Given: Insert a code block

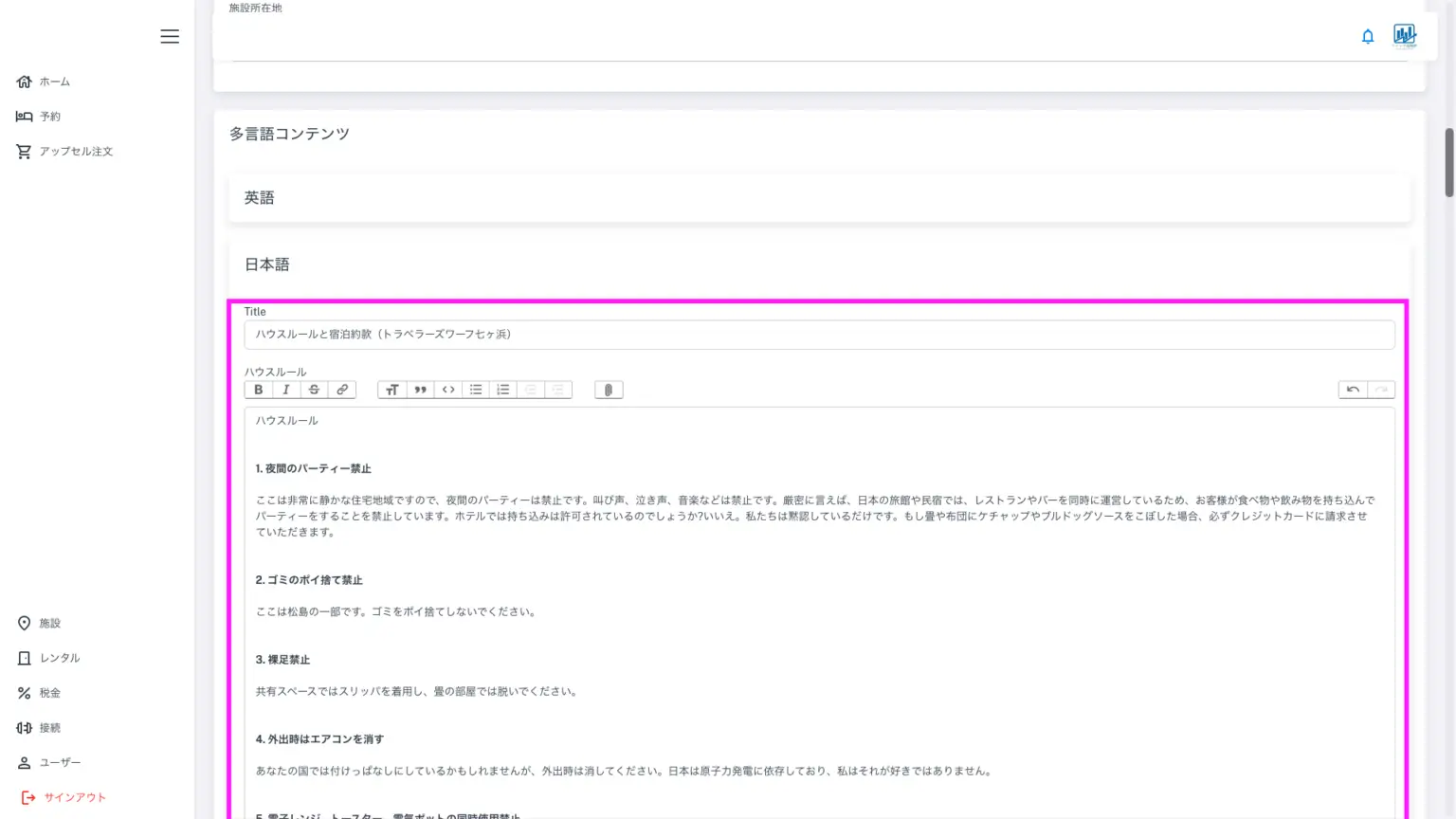Looking at the screenshot, I should (x=448, y=390).
